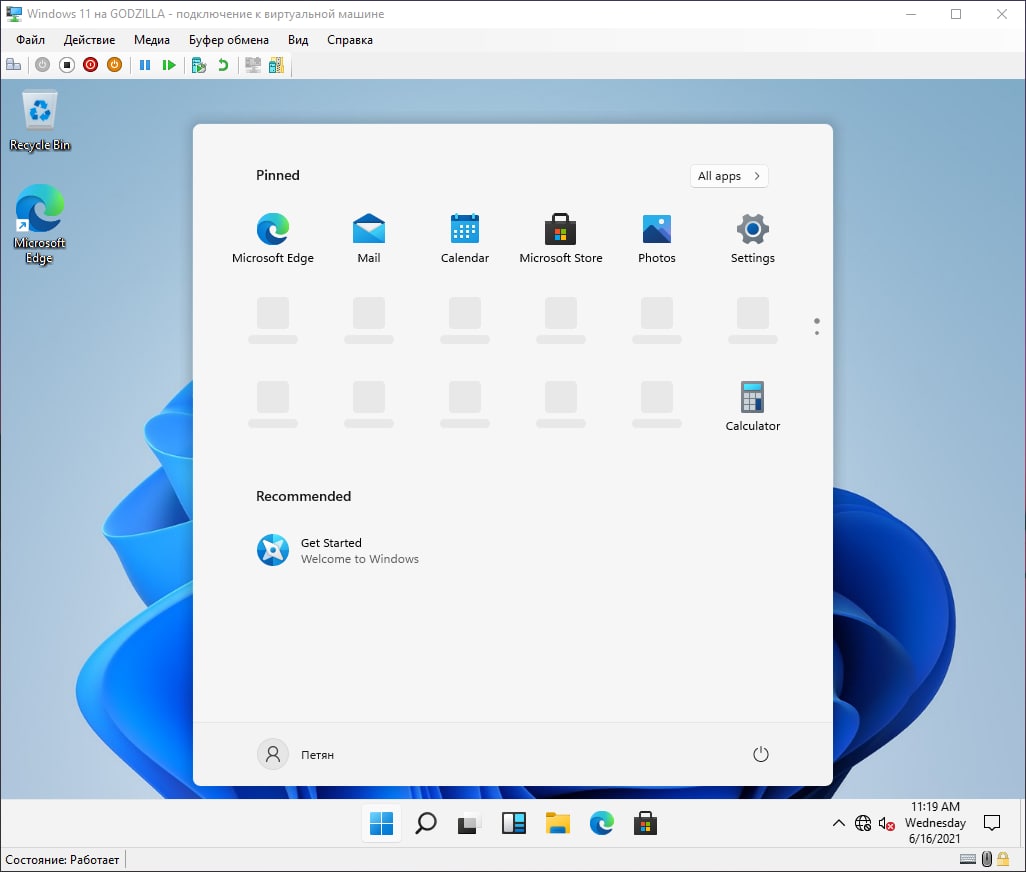Launch pinned Microsoft Edge in Start menu

click(x=273, y=237)
